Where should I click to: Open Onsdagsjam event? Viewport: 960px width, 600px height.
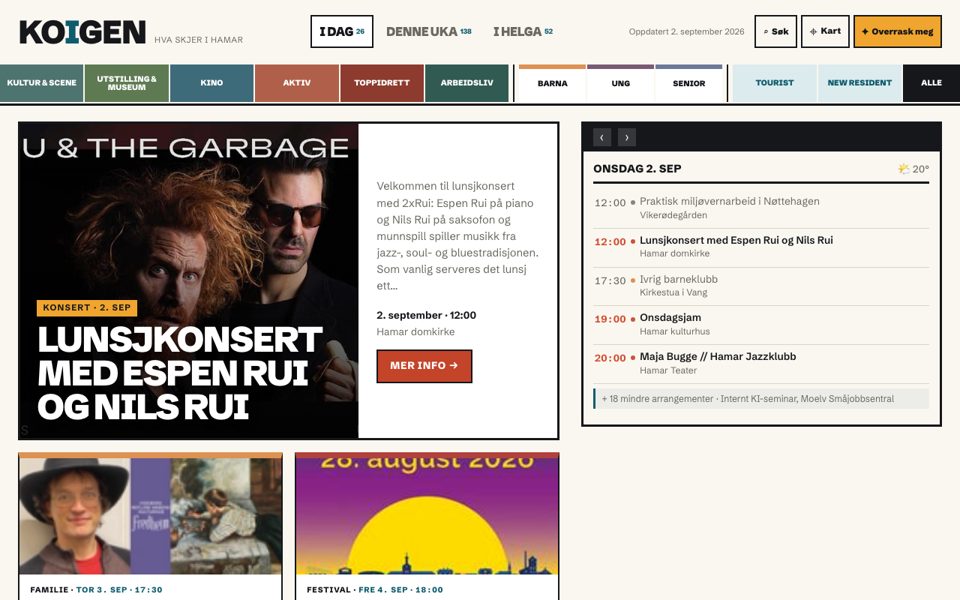coord(761,324)
